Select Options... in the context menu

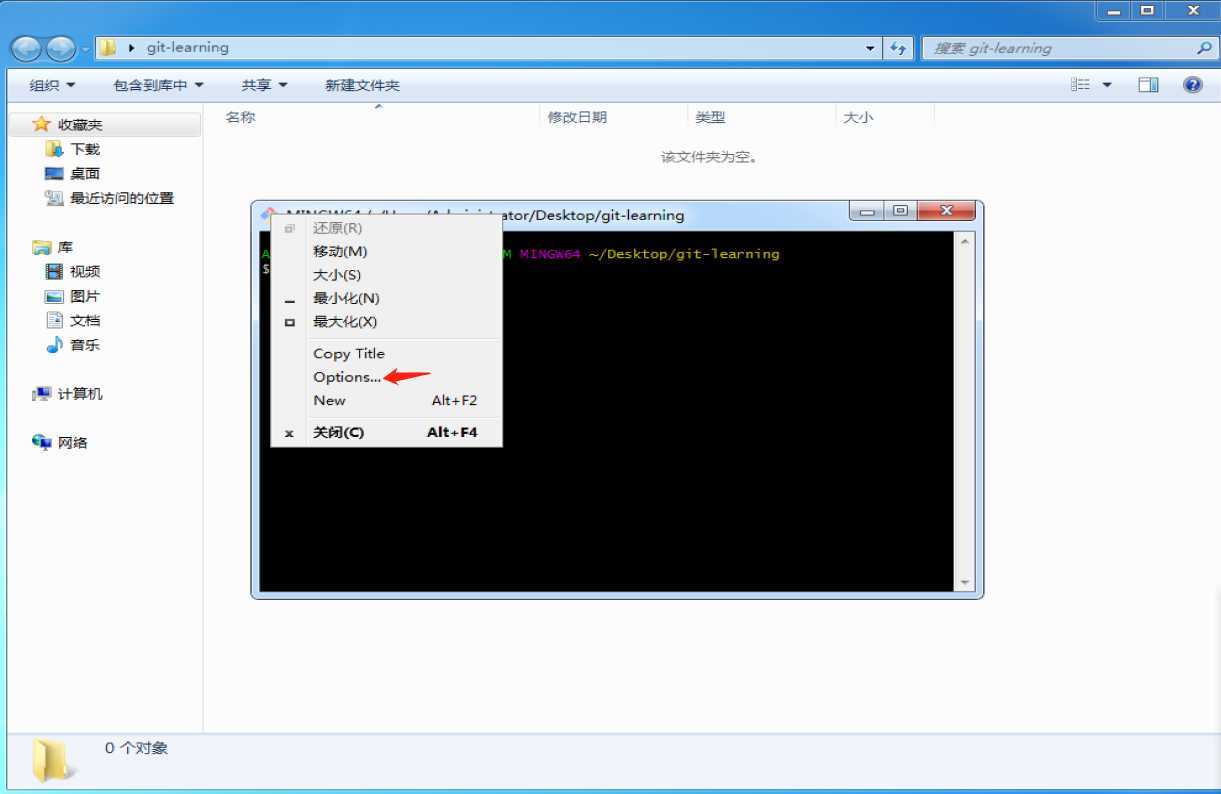click(x=346, y=377)
